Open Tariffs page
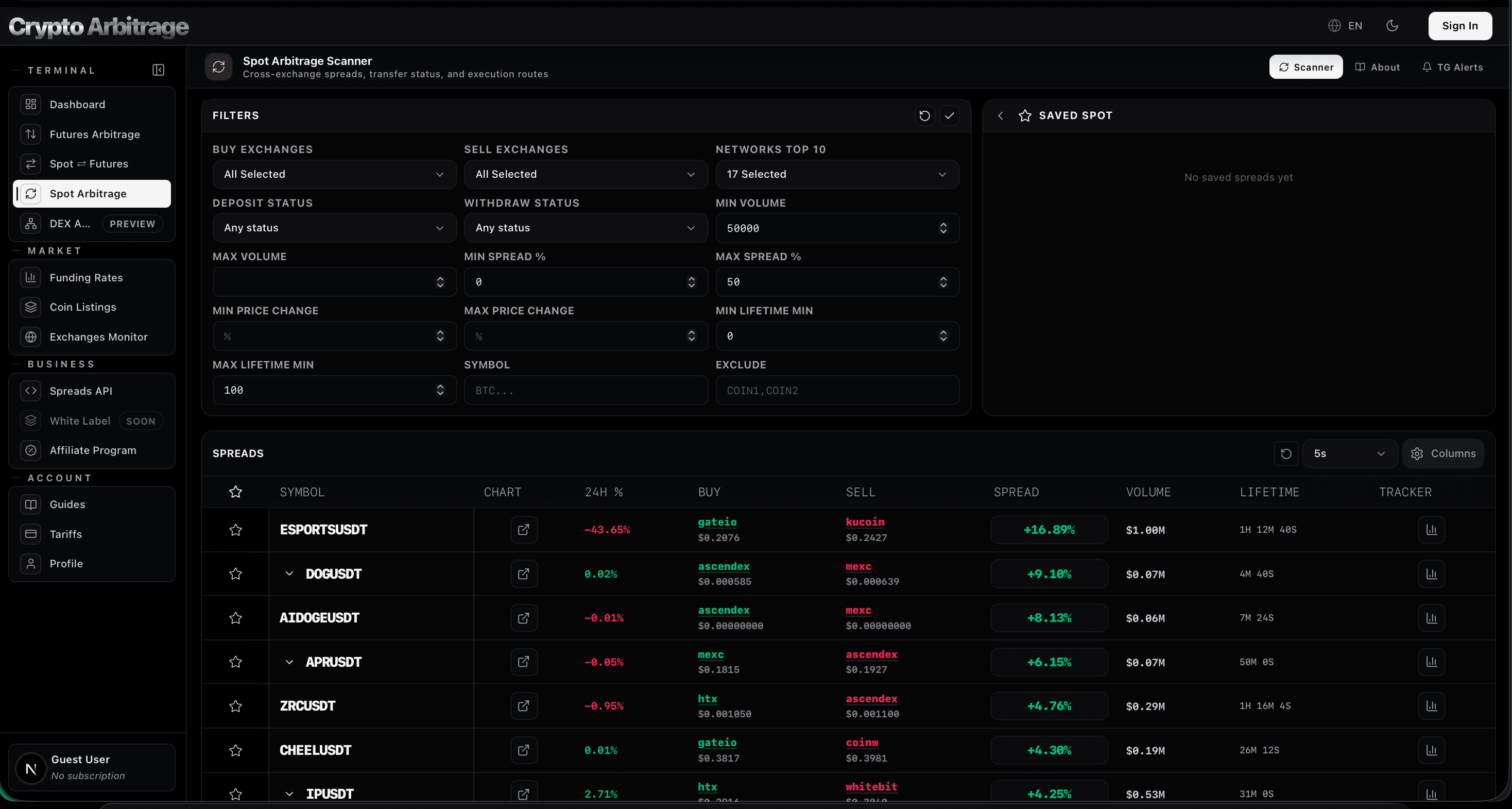1512x809 pixels. click(x=92, y=534)
